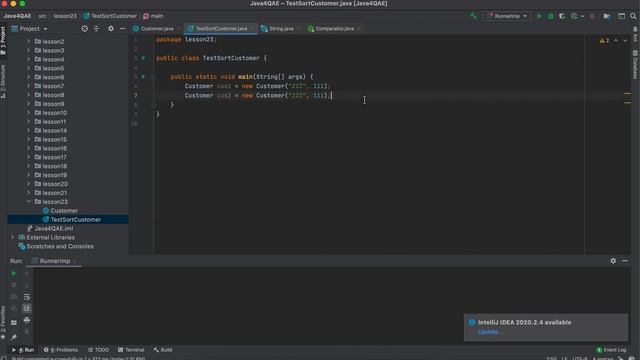Open the RunnerImp run configuration dropdown

(507, 16)
